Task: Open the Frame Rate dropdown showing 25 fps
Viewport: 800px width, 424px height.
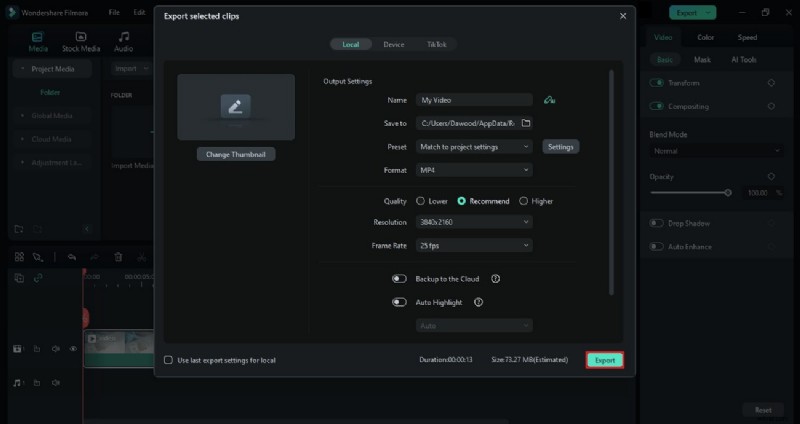Action: pyautogui.click(x=474, y=245)
